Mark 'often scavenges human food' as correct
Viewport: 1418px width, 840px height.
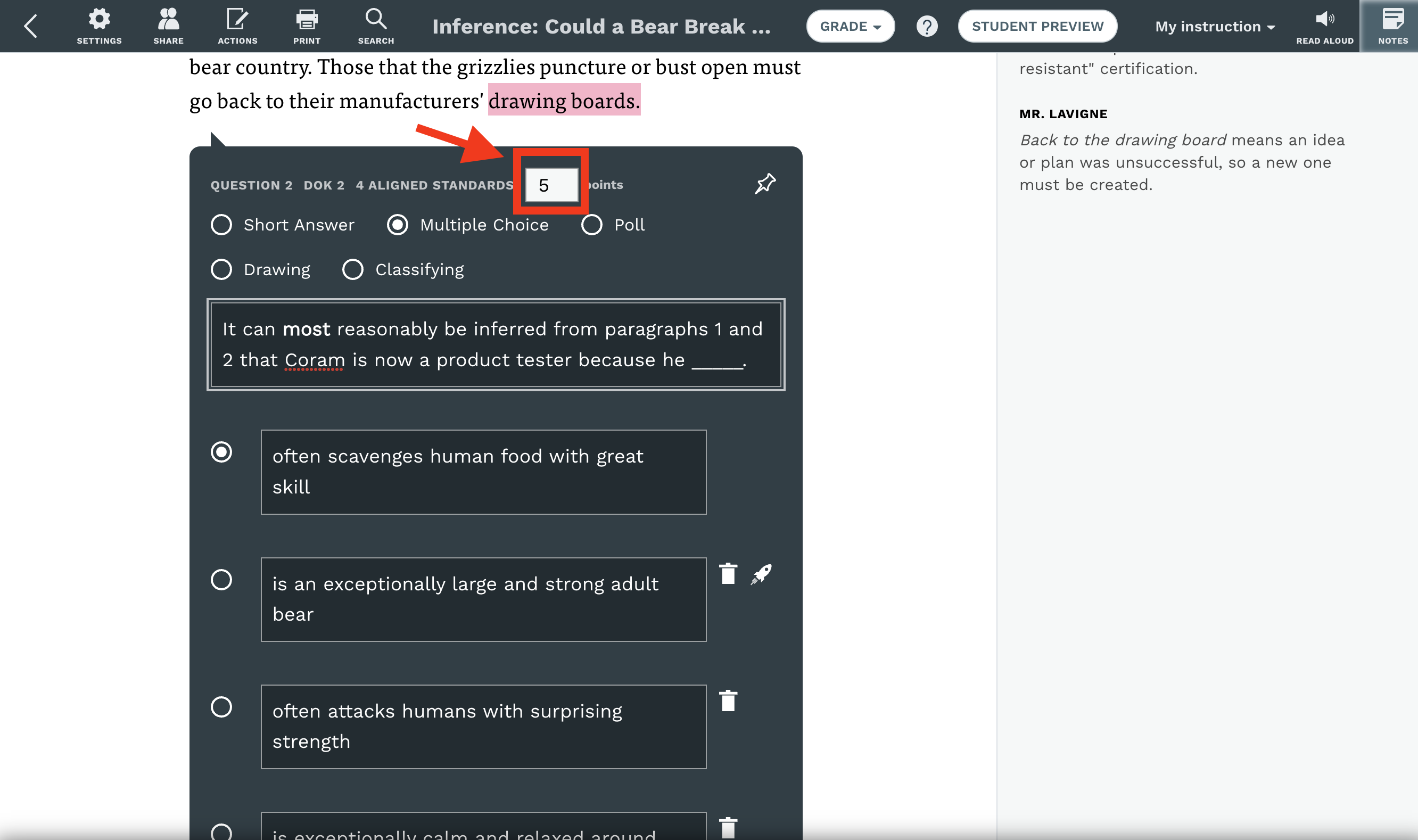click(221, 452)
